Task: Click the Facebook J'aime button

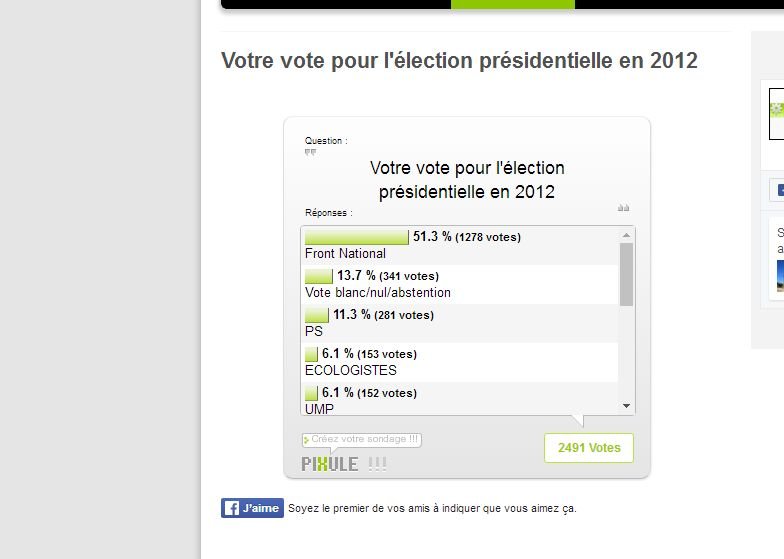Action: (252, 508)
